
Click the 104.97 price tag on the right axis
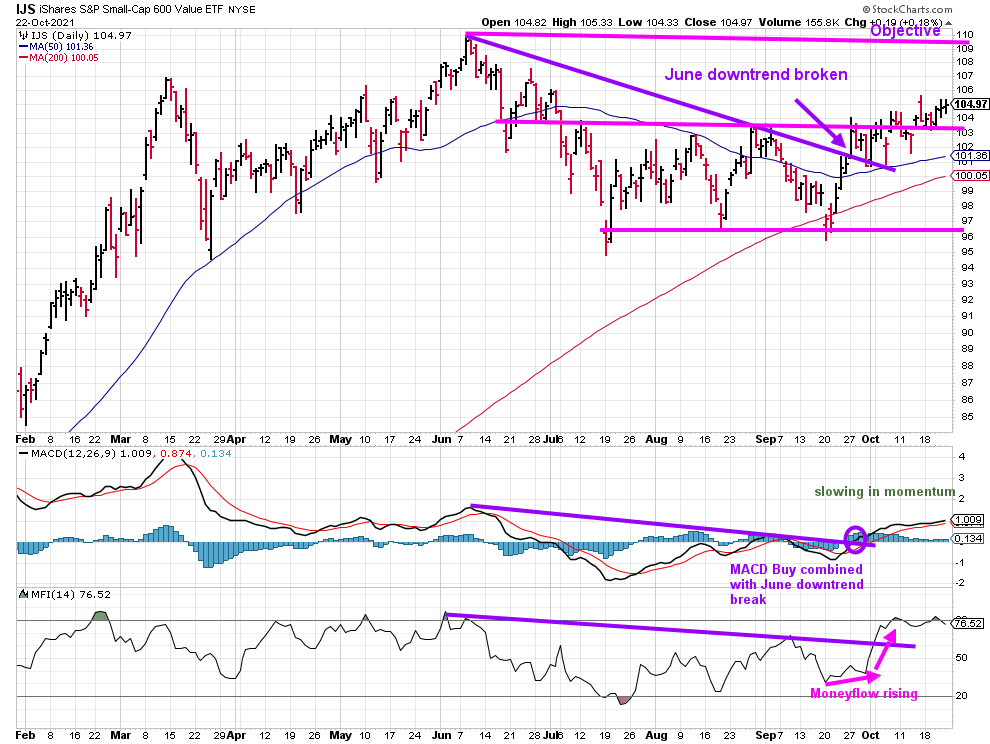971,104
